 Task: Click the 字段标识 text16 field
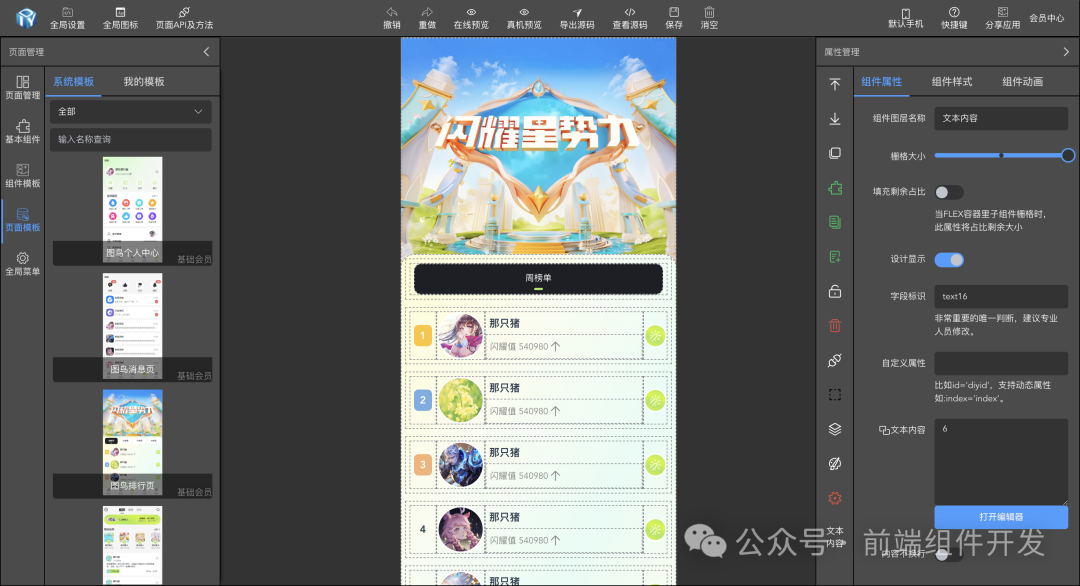coord(1001,296)
